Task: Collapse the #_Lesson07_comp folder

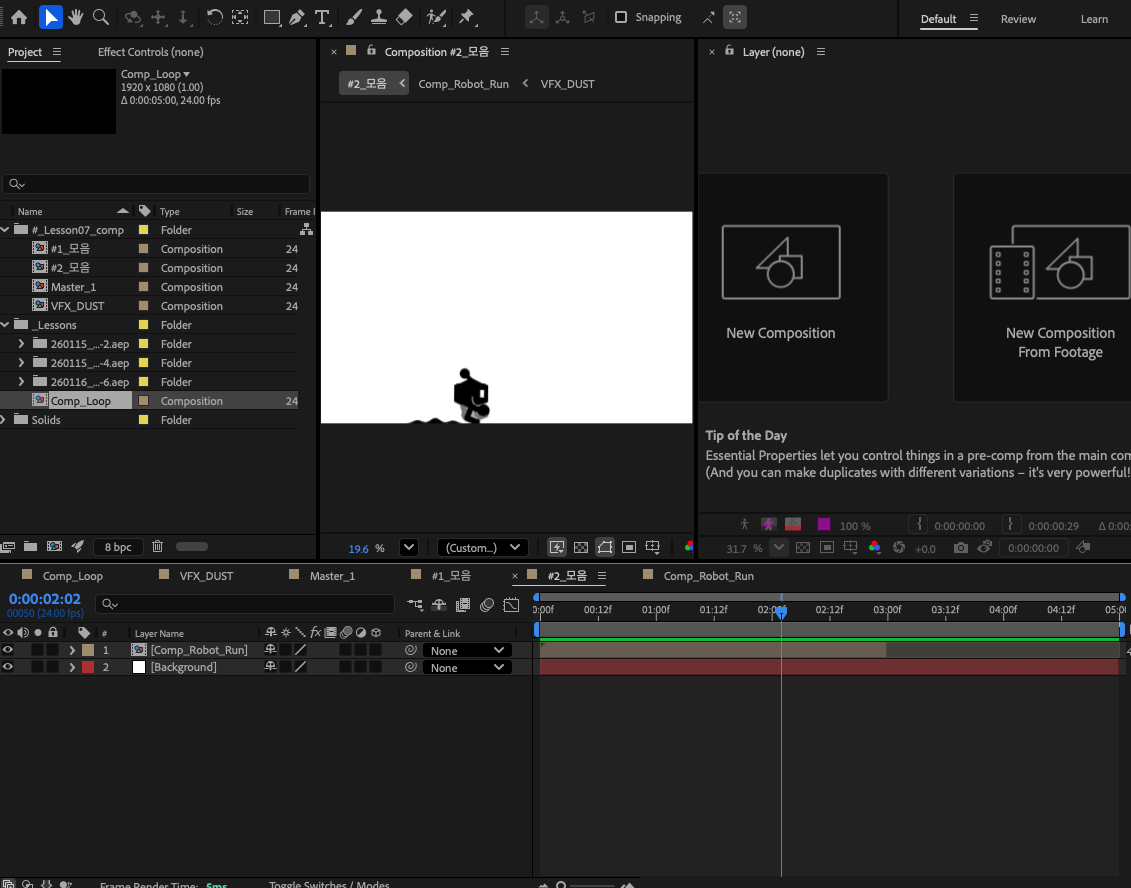Action: [x=5, y=229]
